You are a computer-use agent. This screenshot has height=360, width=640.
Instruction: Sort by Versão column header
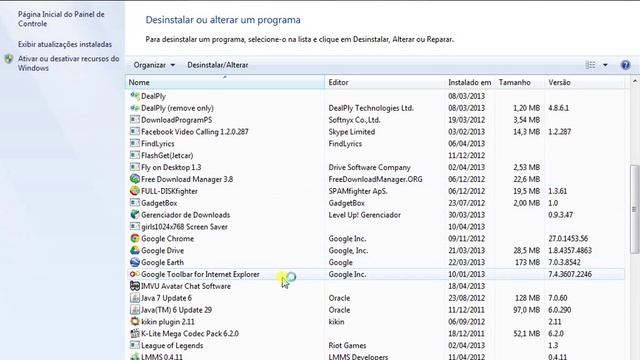[584, 82]
